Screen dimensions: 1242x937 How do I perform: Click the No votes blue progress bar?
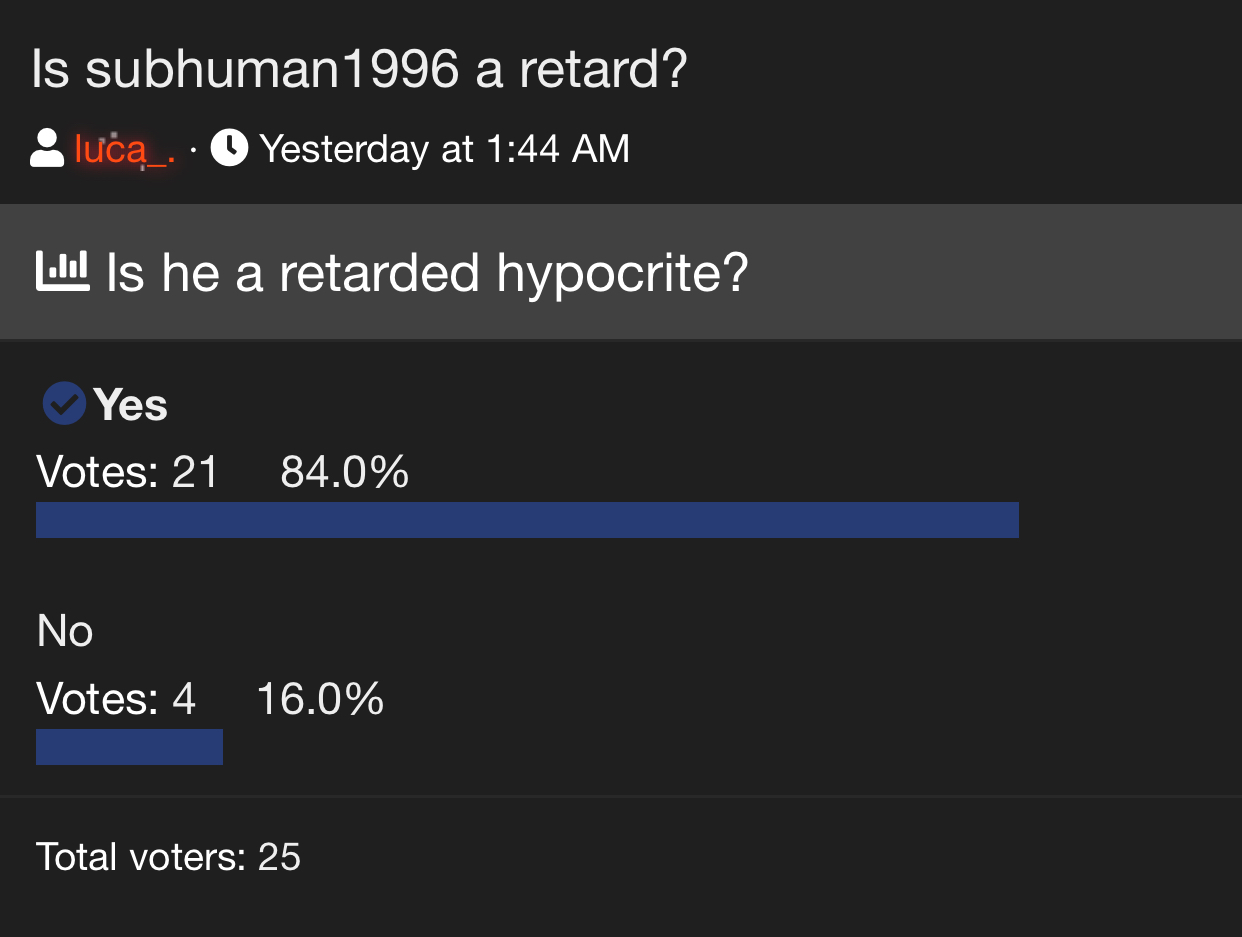pos(129,747)
